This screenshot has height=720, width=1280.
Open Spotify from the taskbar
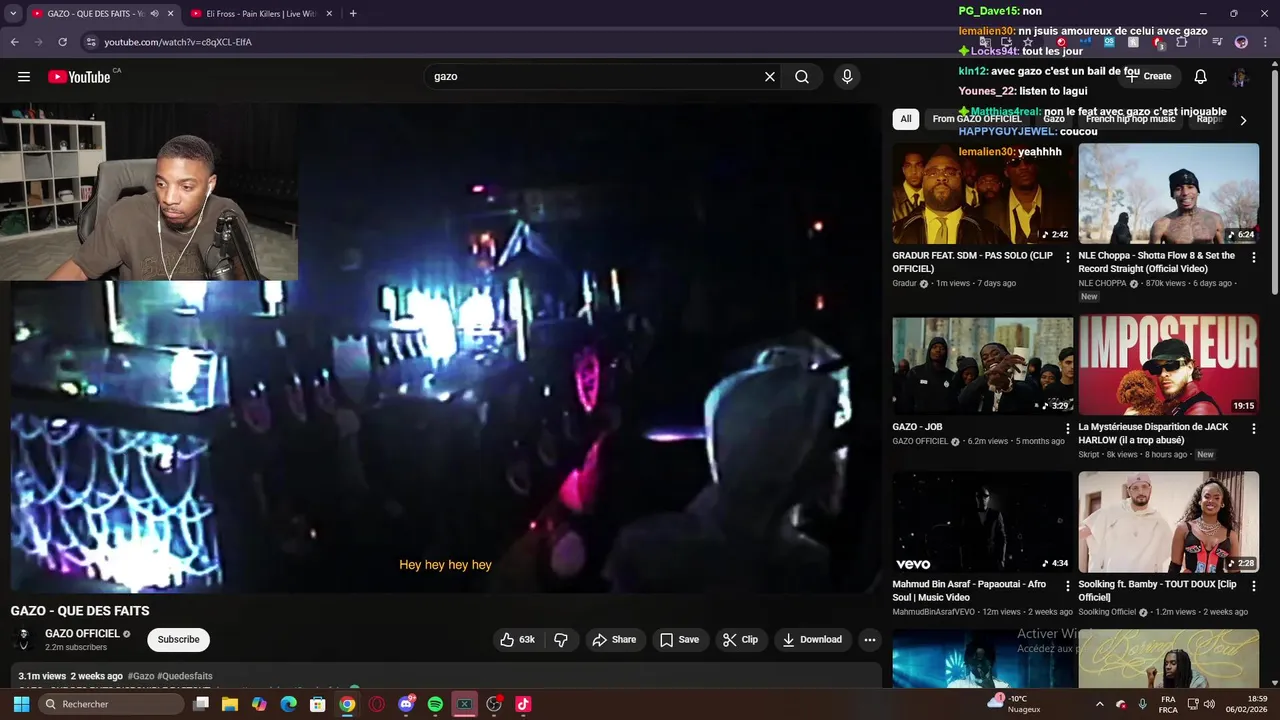tap(435, 704)
